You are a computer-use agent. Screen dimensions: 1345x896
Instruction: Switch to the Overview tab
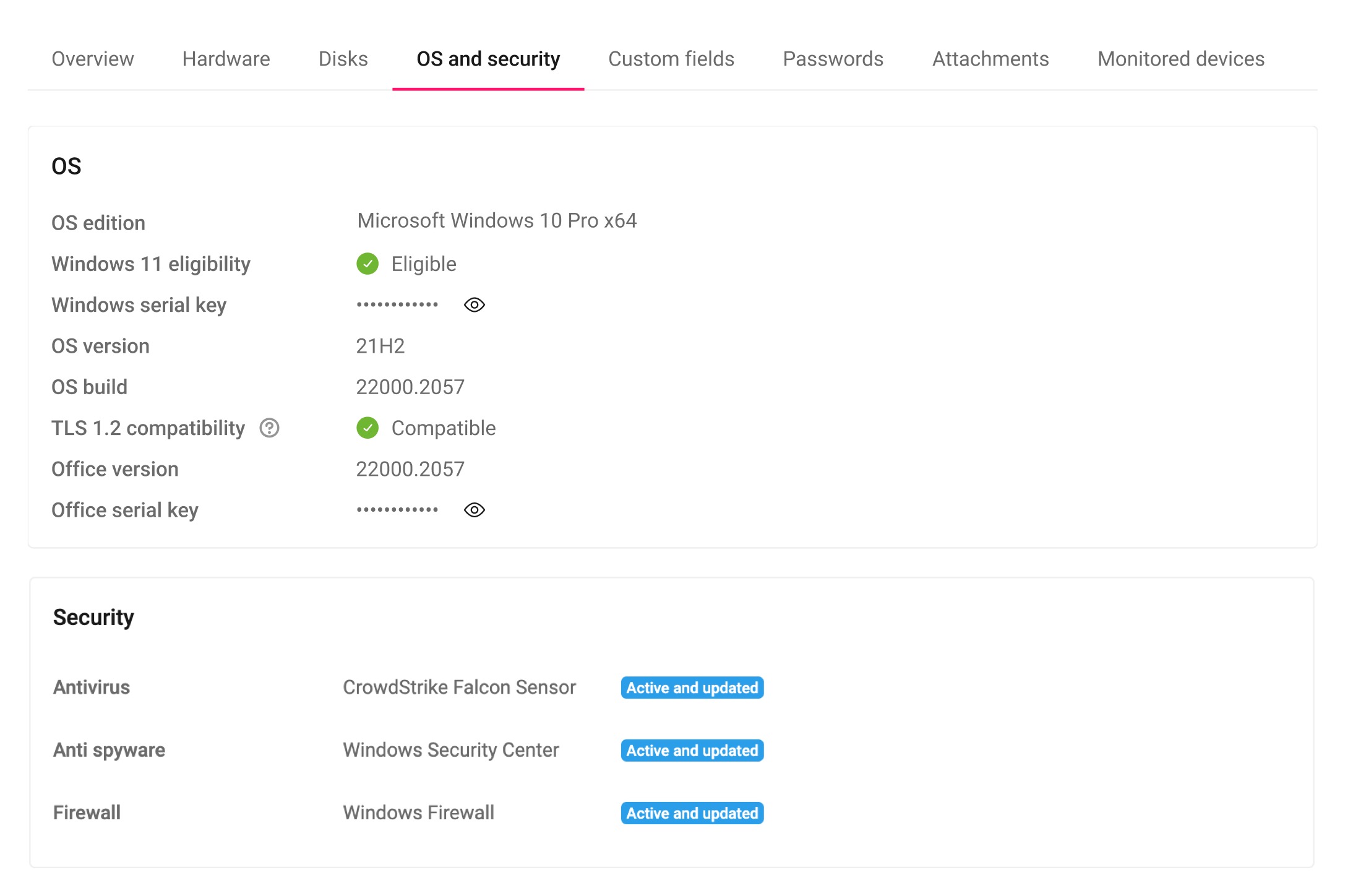tap(93, 59)
